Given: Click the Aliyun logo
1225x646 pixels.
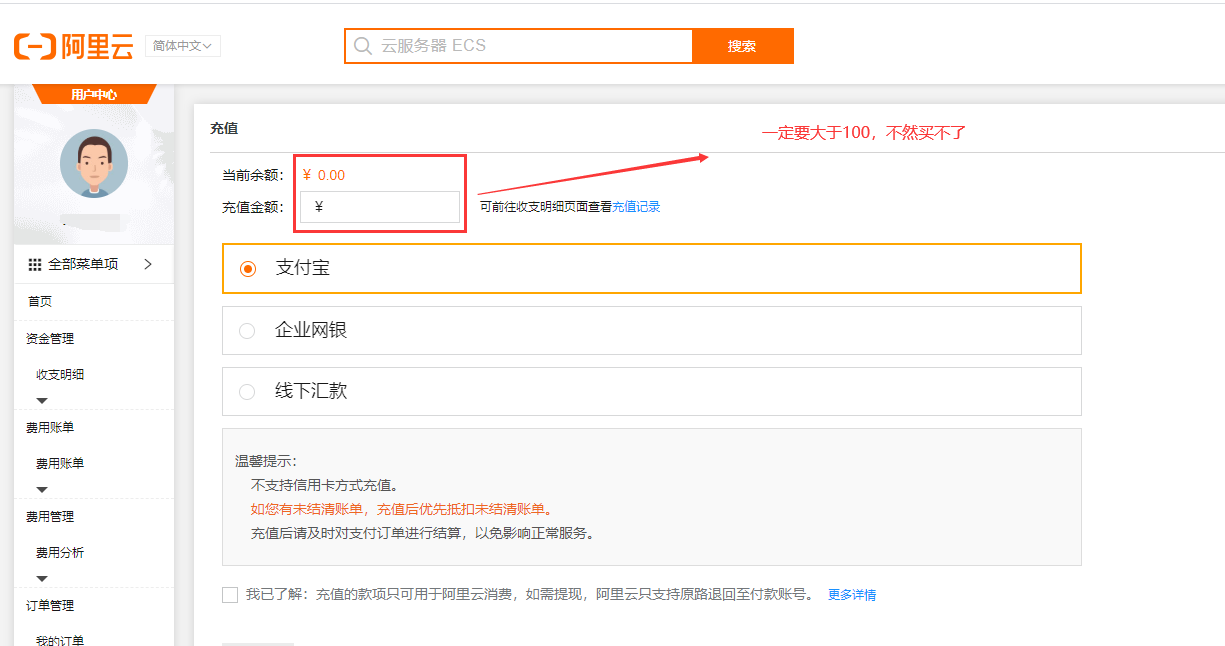Looking at the screenshot, I should [73, 46].
